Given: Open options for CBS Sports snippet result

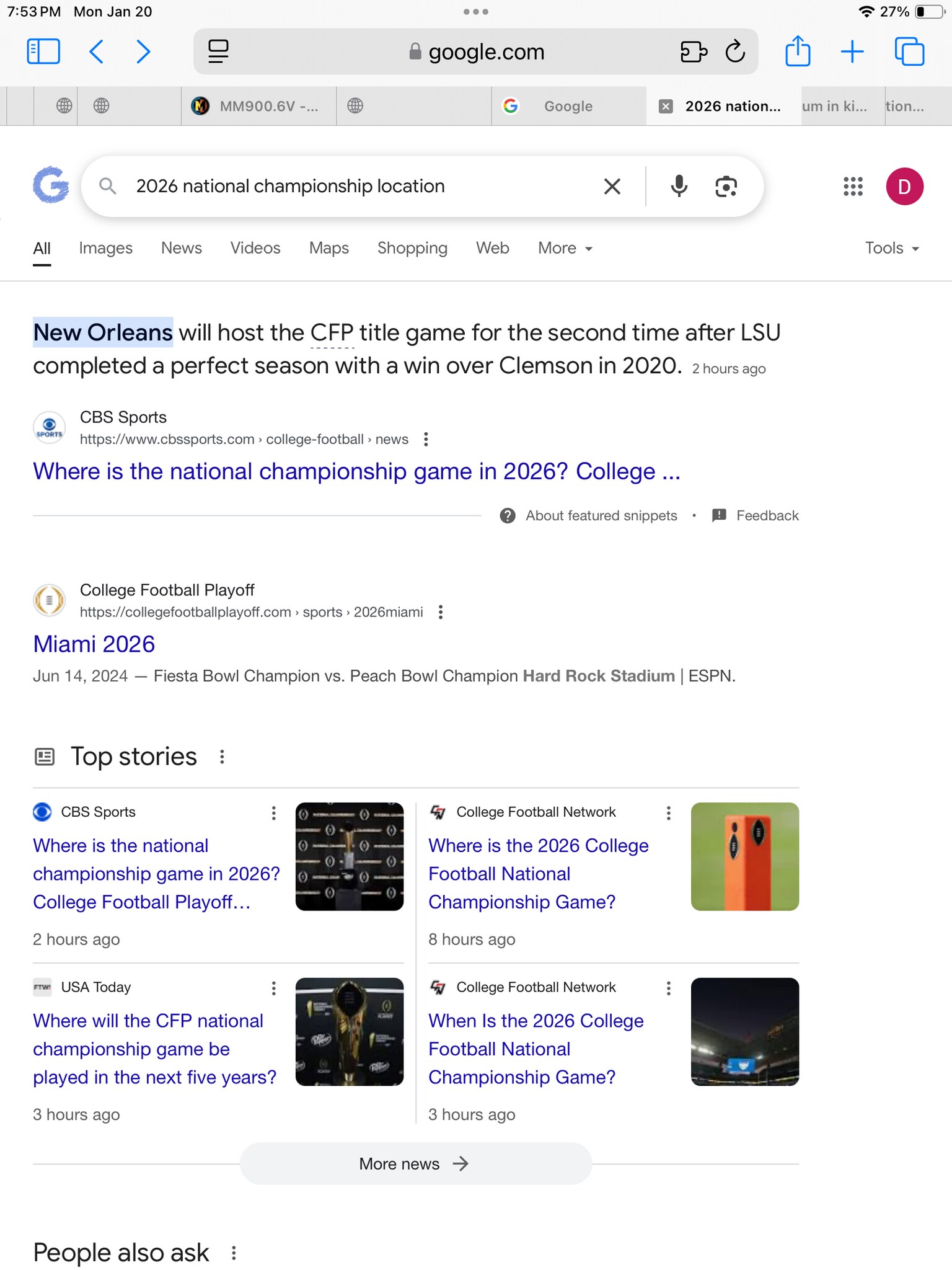Looking at the screenshot, I should coord(426,440).
